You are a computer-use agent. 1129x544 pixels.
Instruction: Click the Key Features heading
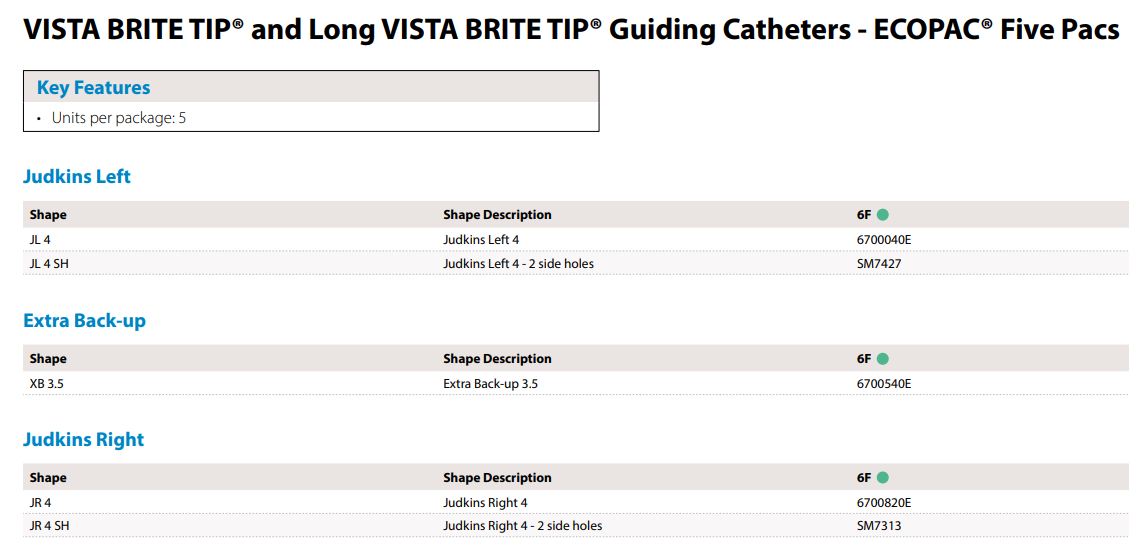[94, 88]
